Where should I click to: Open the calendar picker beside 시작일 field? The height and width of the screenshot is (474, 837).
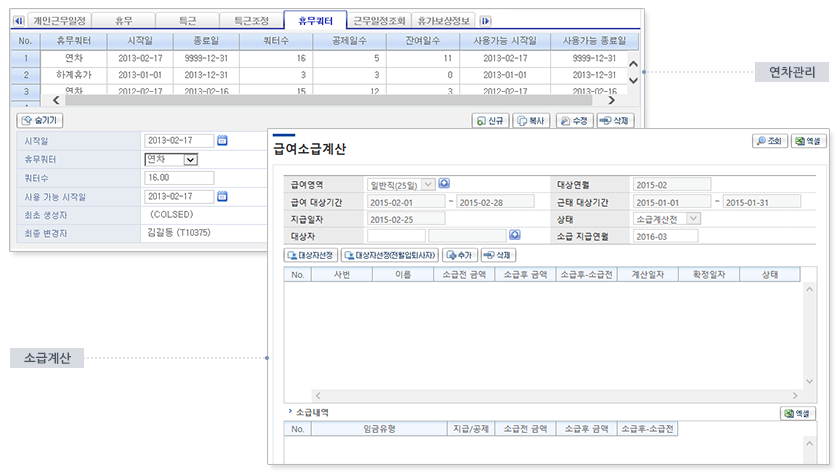click(x=223, y=140)
